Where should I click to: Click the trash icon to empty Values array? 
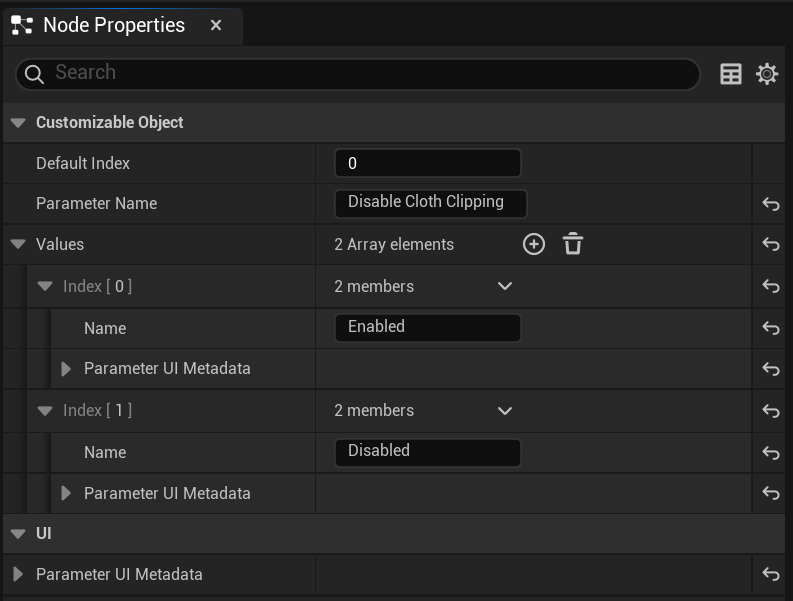573,244
